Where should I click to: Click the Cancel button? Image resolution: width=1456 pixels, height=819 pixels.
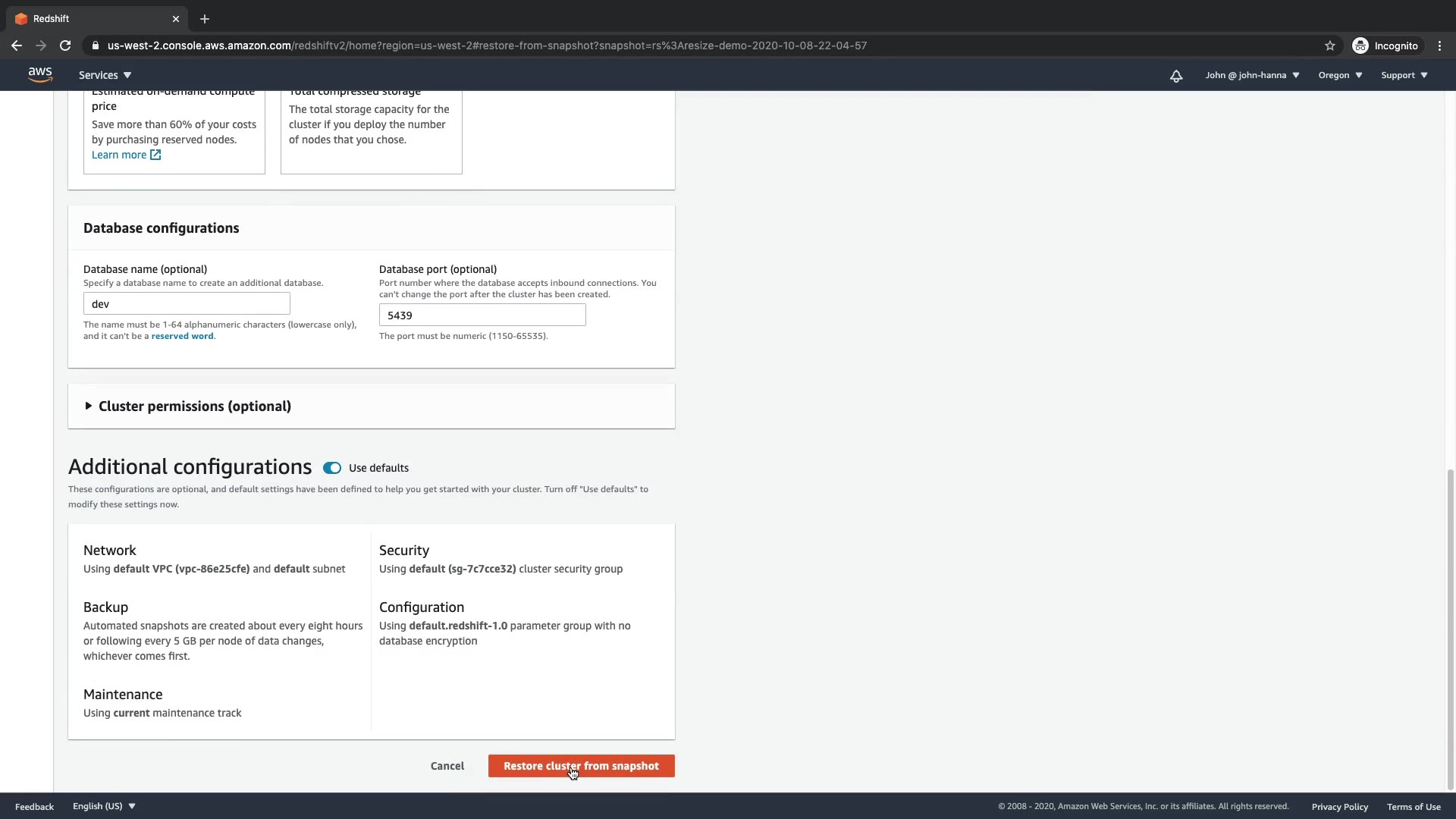[447, 766]
